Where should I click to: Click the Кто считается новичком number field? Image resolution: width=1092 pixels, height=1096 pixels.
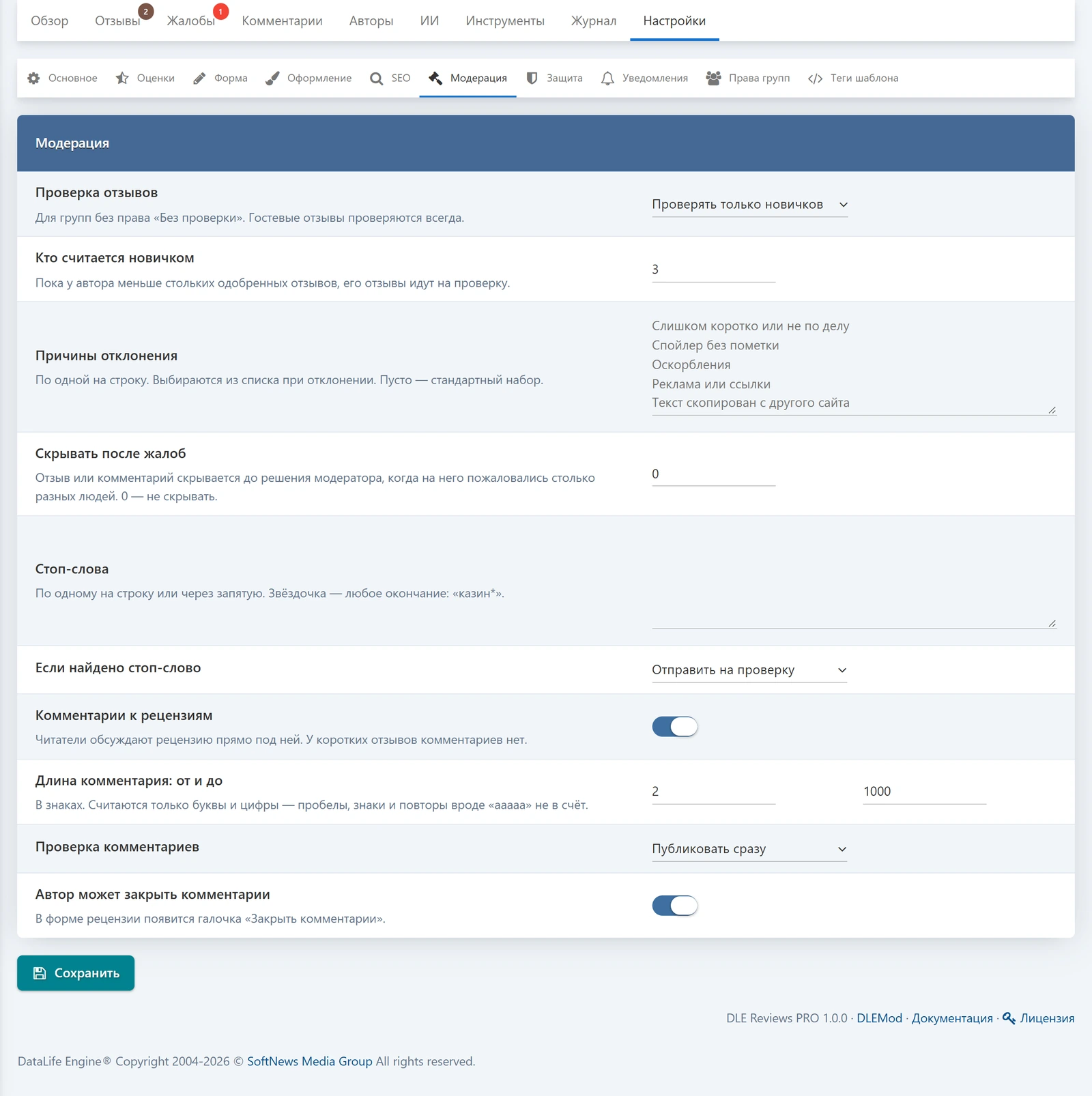pos(714,270)
